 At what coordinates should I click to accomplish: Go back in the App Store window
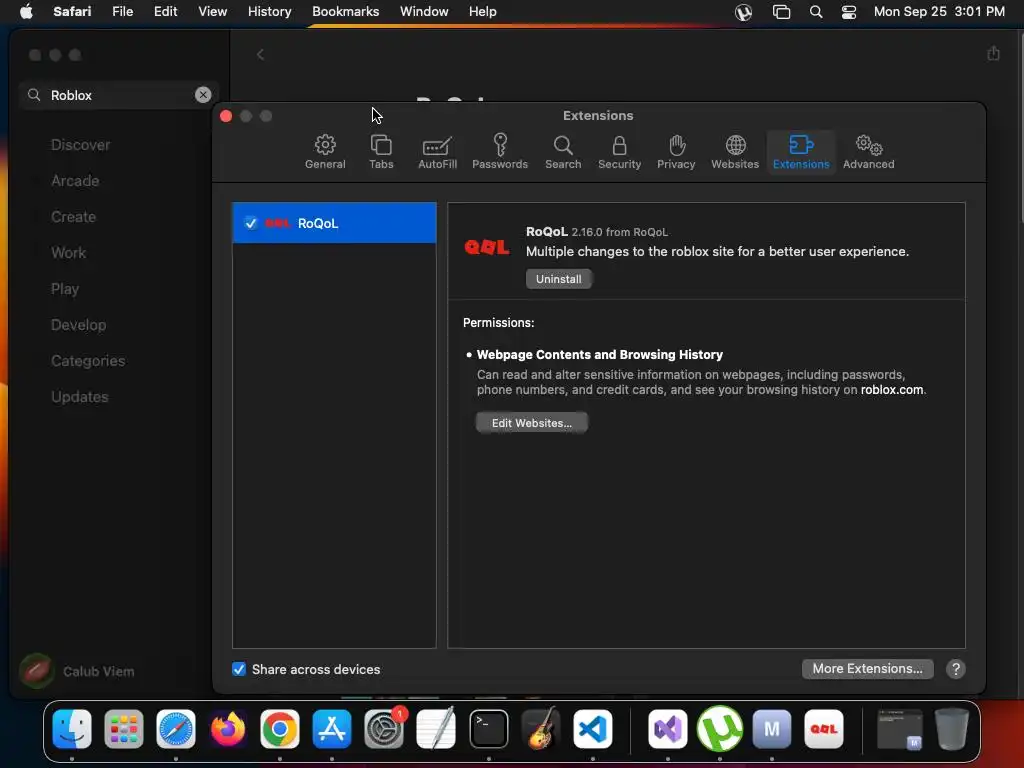260,54
